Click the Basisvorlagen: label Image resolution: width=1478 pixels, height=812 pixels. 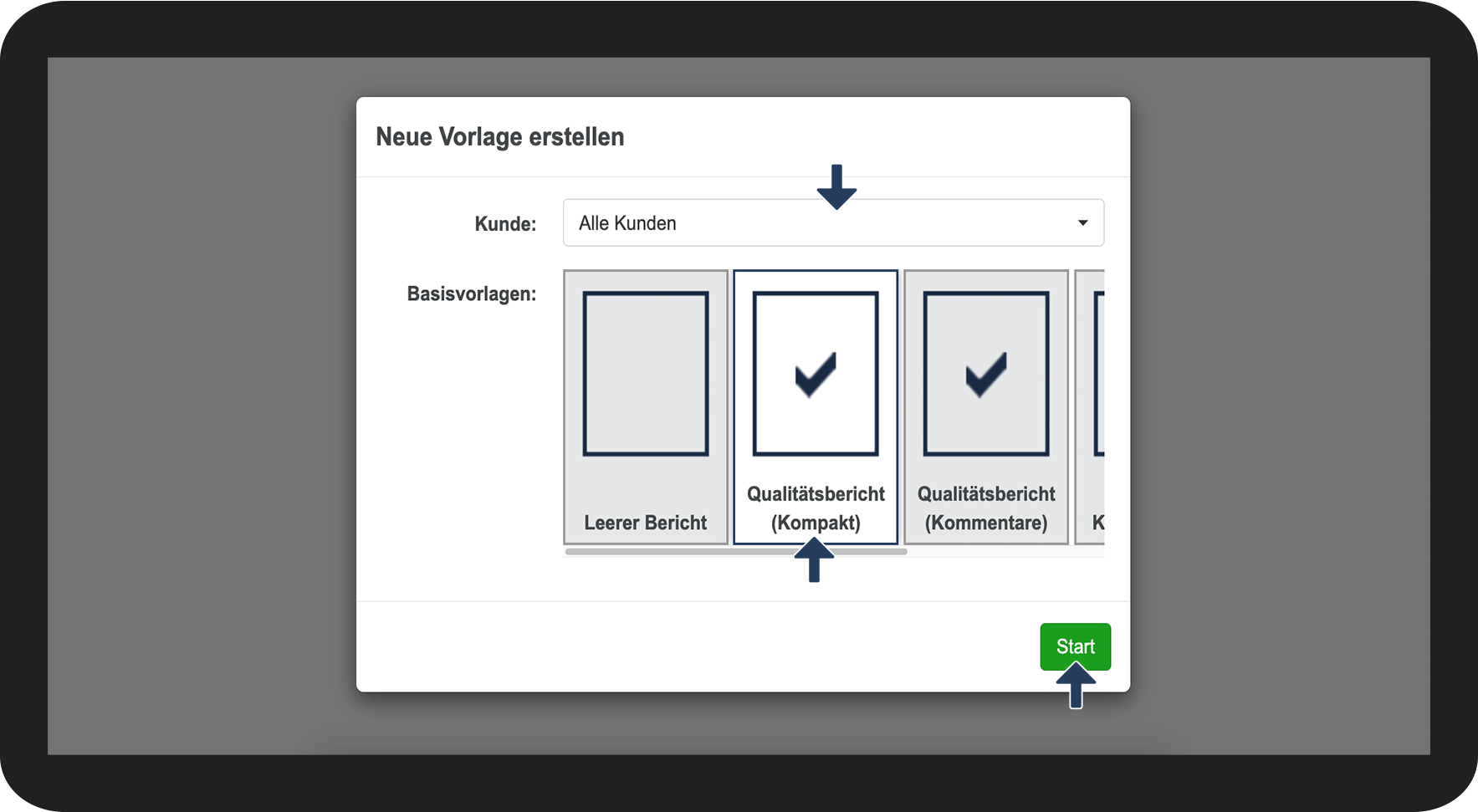472,294
